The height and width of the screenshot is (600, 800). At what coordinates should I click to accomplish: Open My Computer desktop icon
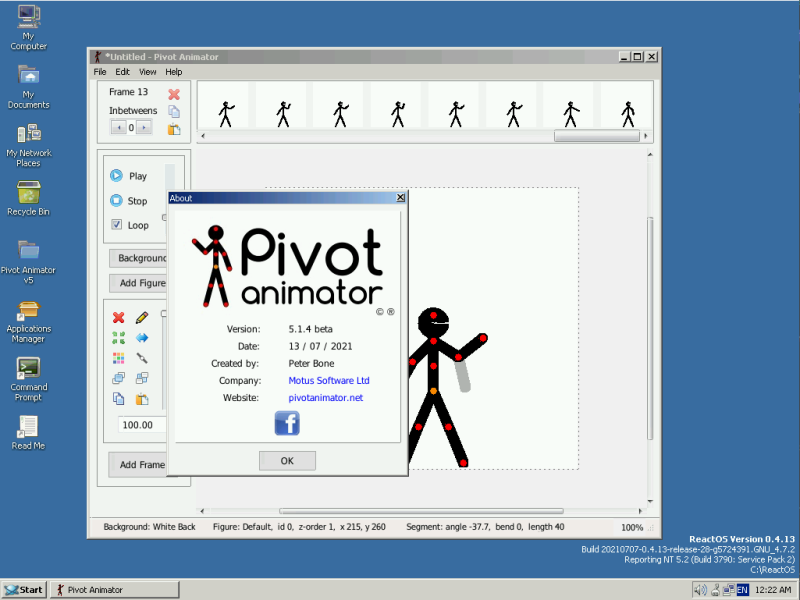click(x=29, y=28)
